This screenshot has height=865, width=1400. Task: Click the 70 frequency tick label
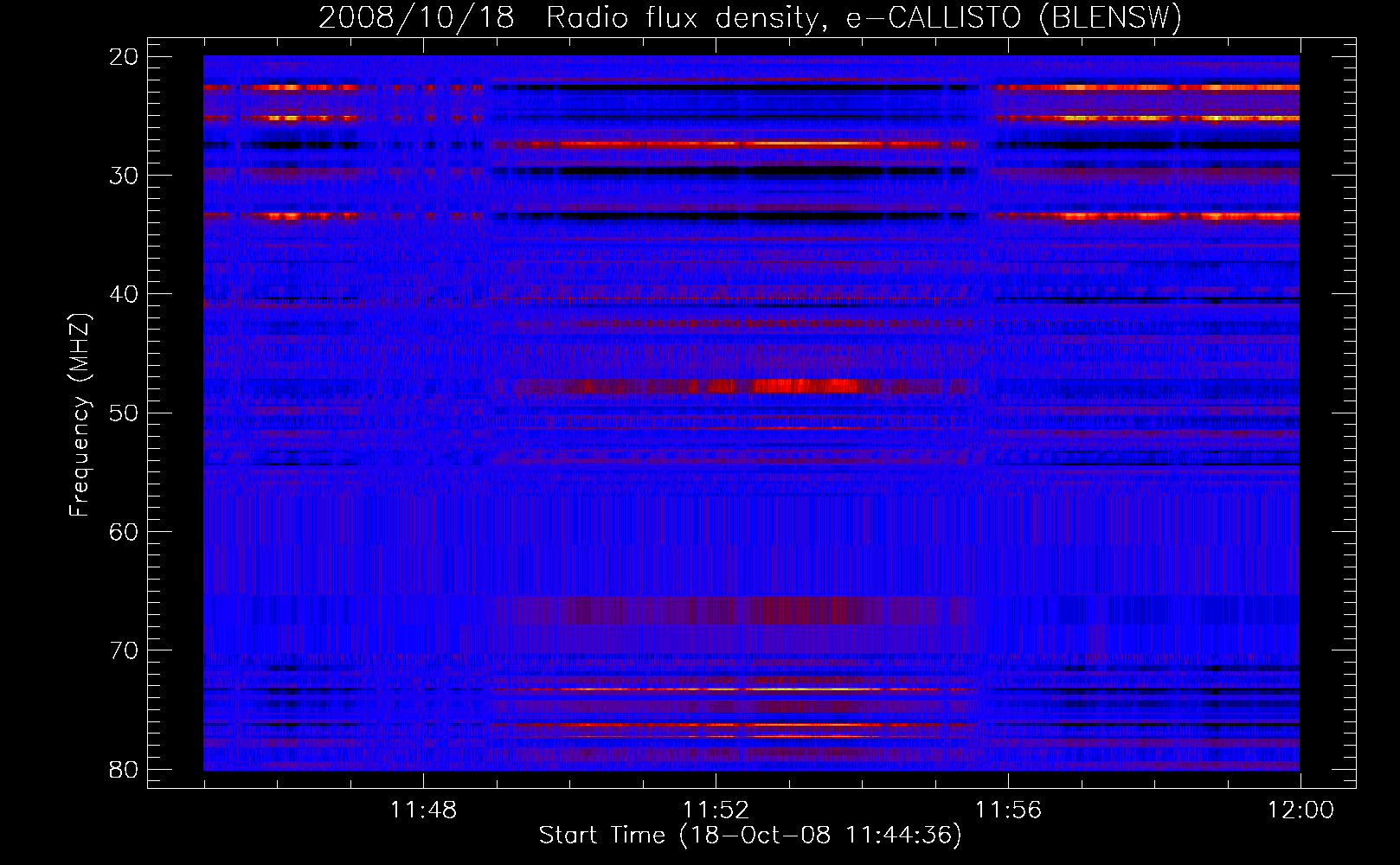pos(125,650)
